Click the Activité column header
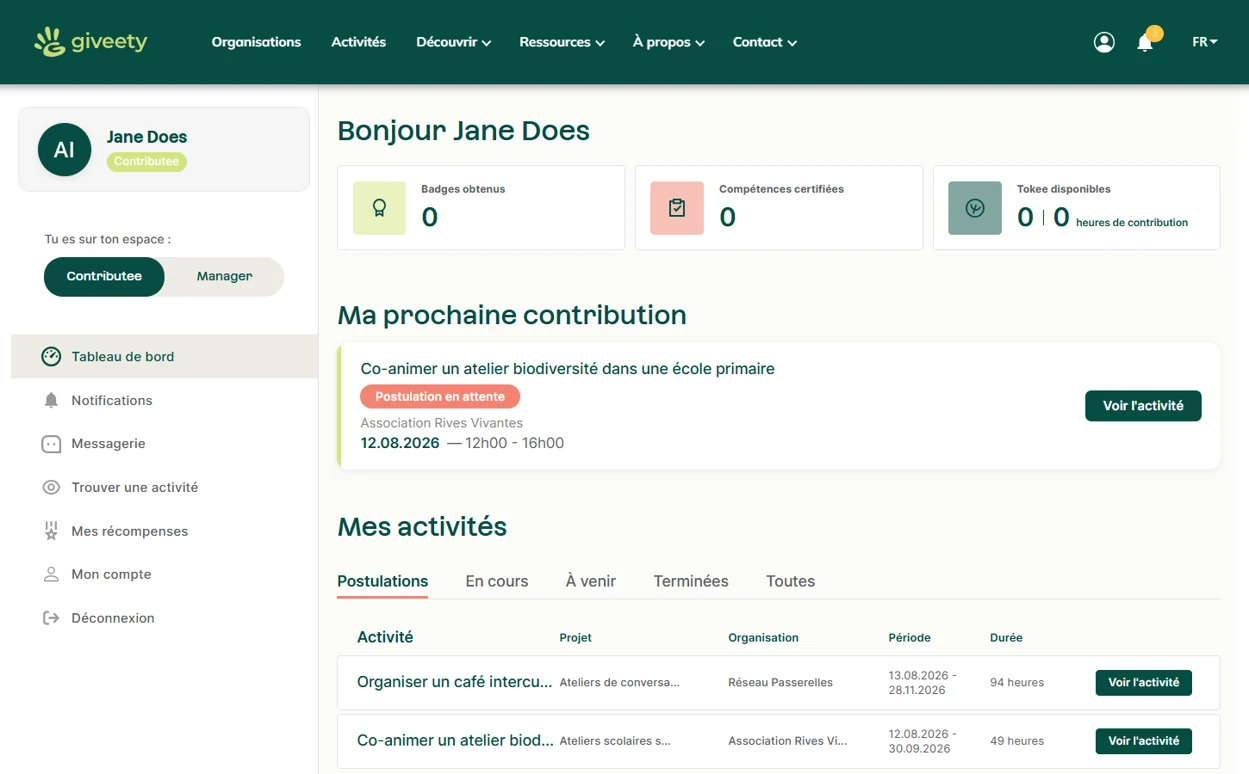 point(385,637)
